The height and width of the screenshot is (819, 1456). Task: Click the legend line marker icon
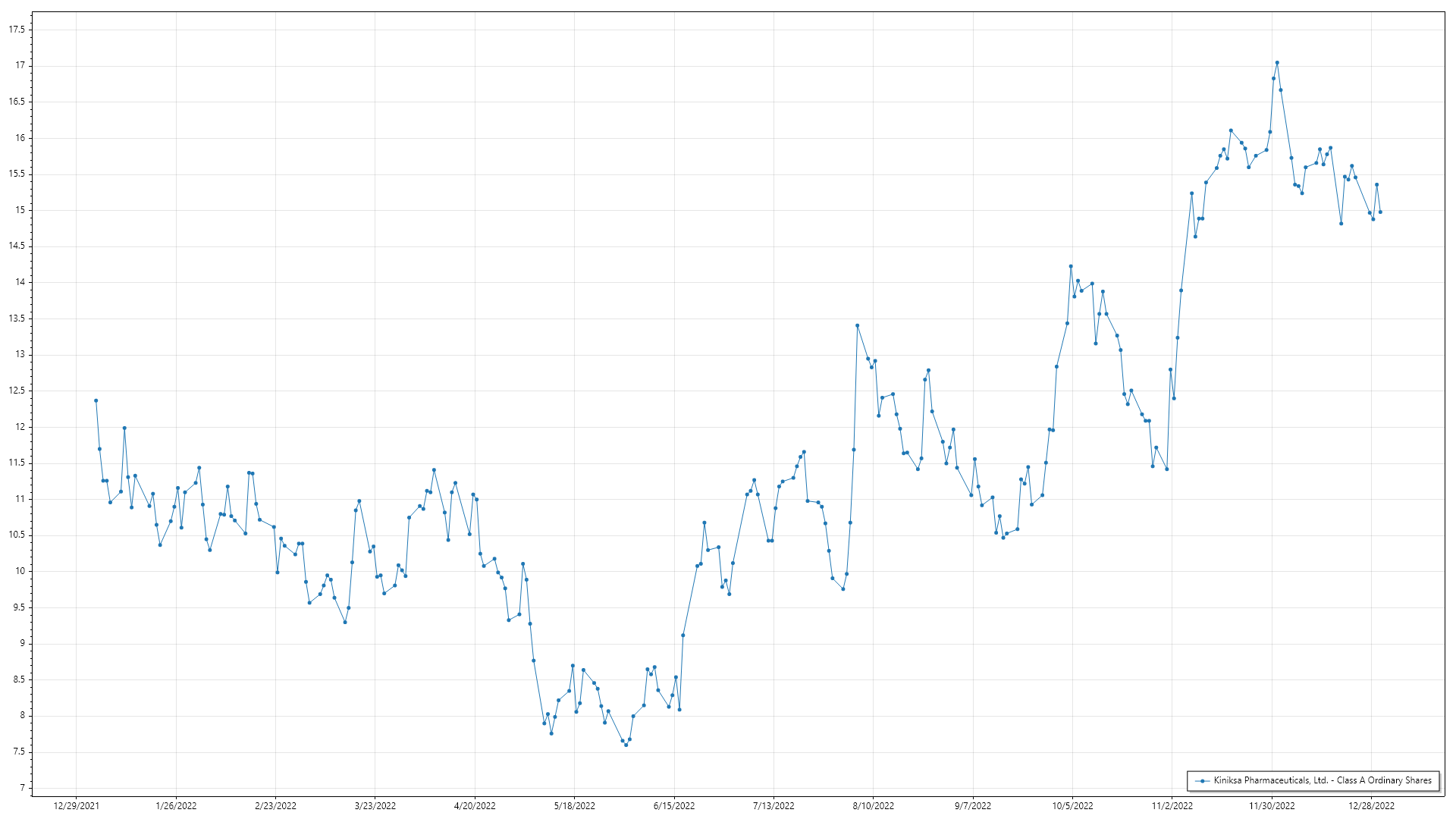[1202, 780]
